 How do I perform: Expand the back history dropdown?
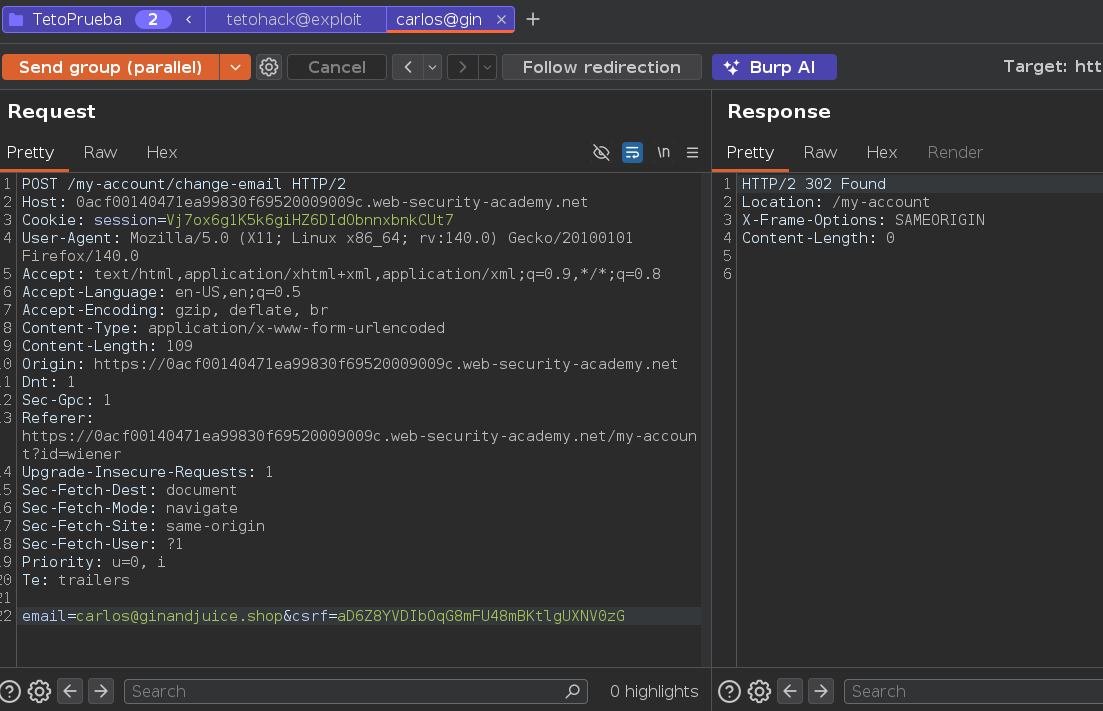pyautogui.click(x=433, y=68)
